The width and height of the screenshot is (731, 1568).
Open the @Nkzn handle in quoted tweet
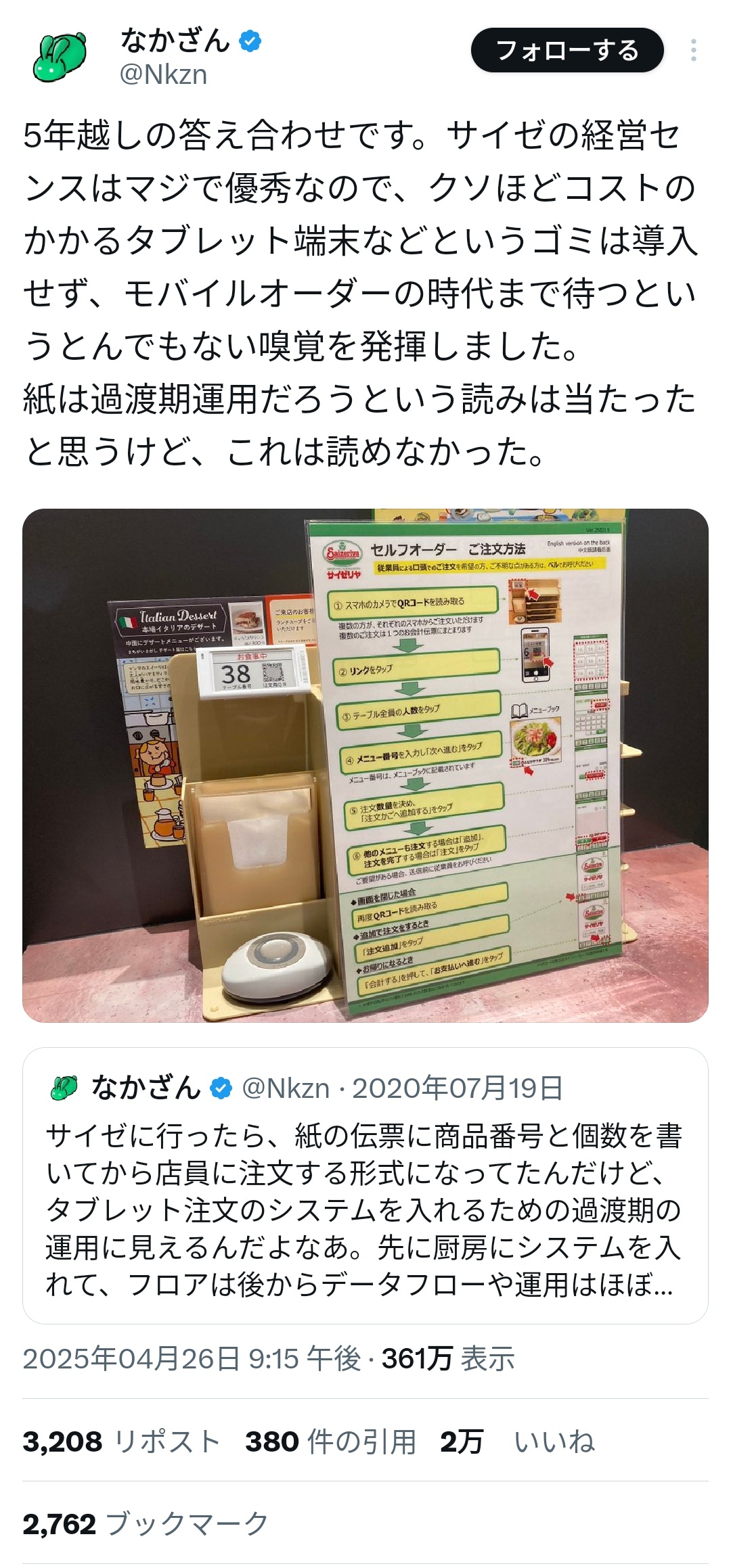pyautogui.click(x=285, y=1088)
